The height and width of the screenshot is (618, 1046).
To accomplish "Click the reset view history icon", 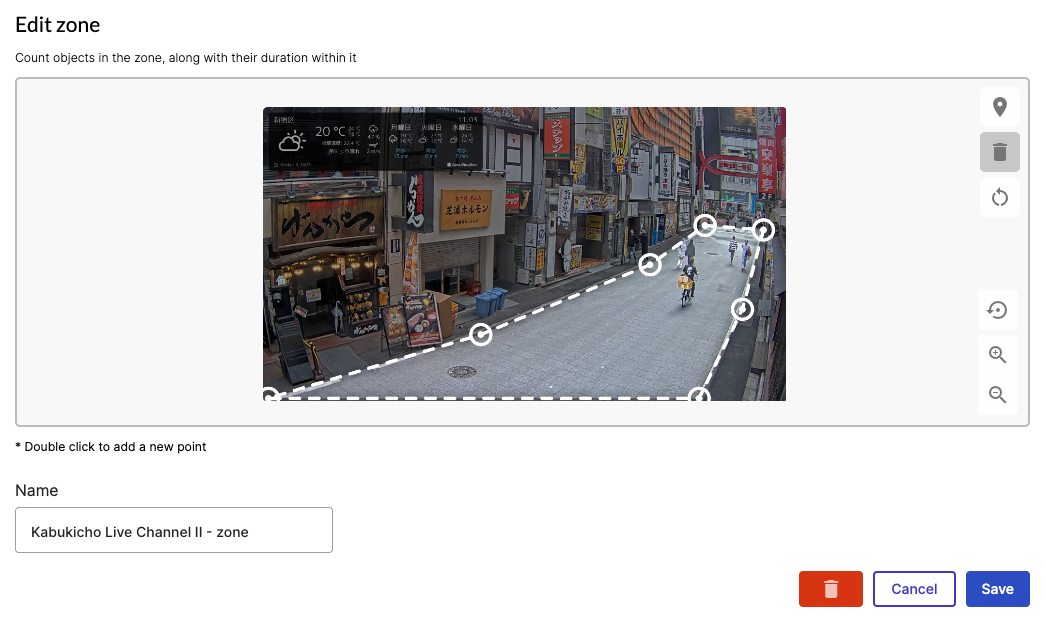I will (x=997, y=310).
